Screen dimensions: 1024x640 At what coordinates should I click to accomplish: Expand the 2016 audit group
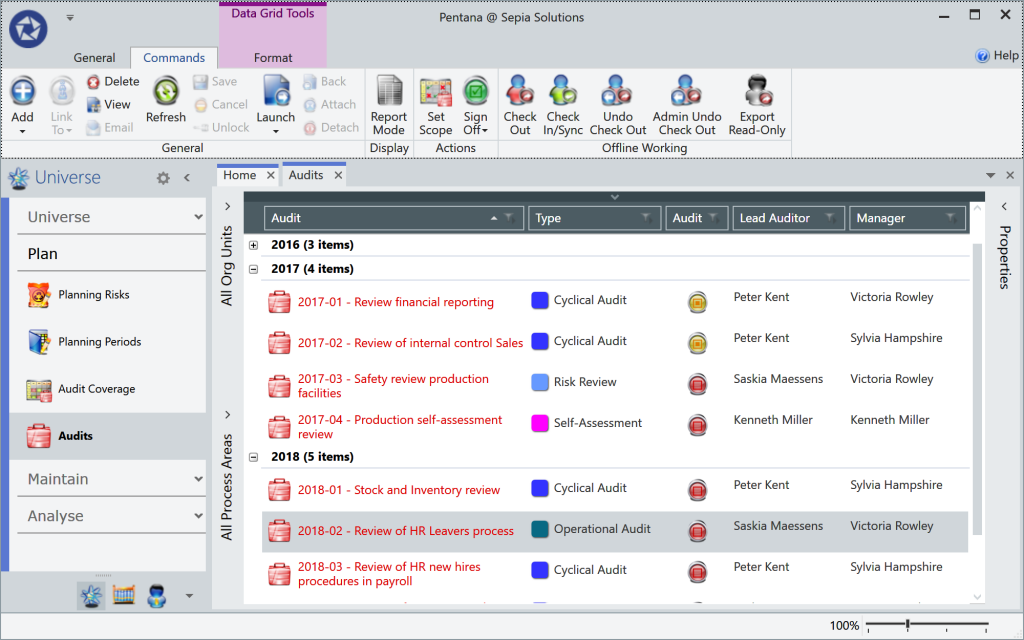coord(253,245)
